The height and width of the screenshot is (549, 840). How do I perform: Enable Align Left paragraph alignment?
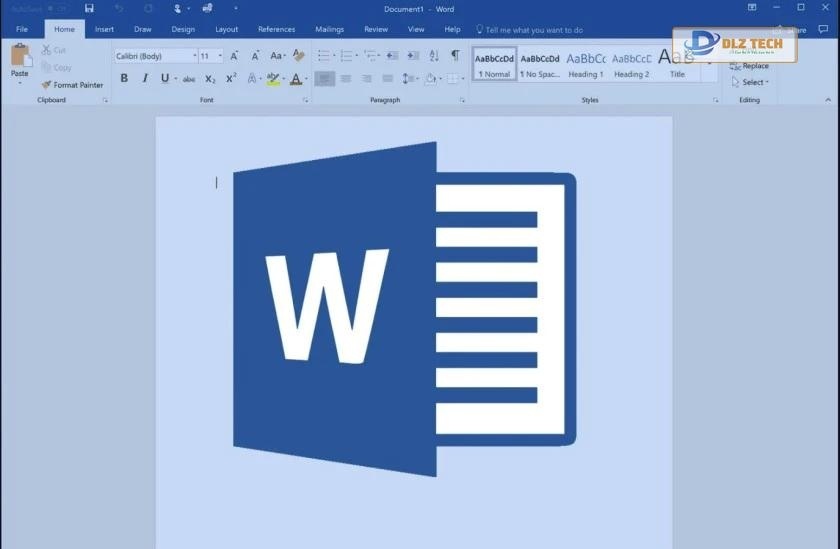324,78
